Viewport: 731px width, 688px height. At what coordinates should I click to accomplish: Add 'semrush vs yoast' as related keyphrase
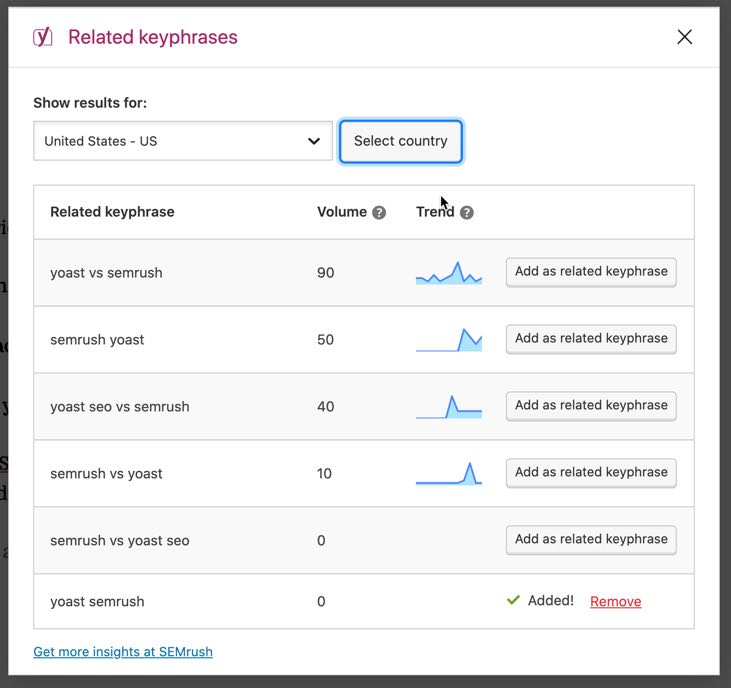tap(591, 473)
